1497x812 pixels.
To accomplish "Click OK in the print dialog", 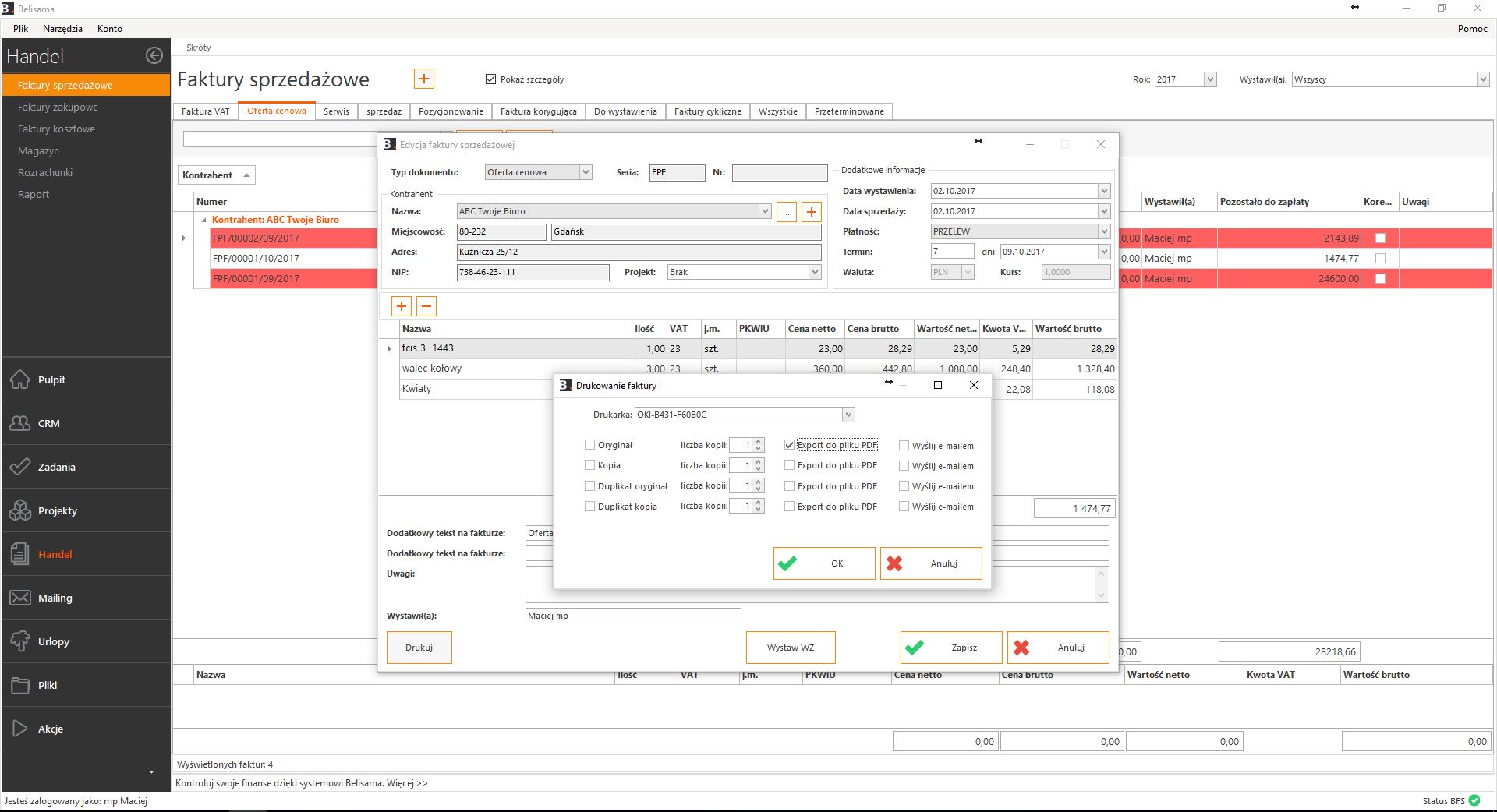I will pyautogui.click(x=824, y=563).
